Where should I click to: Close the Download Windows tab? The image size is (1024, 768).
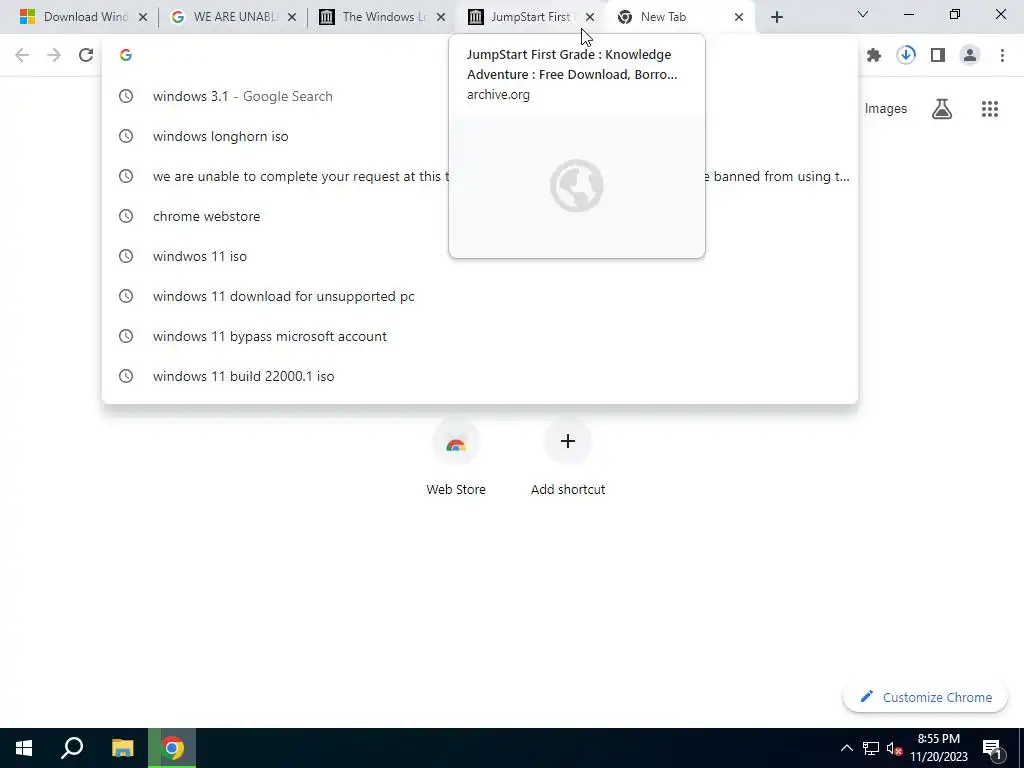click(x=143, y=17)
